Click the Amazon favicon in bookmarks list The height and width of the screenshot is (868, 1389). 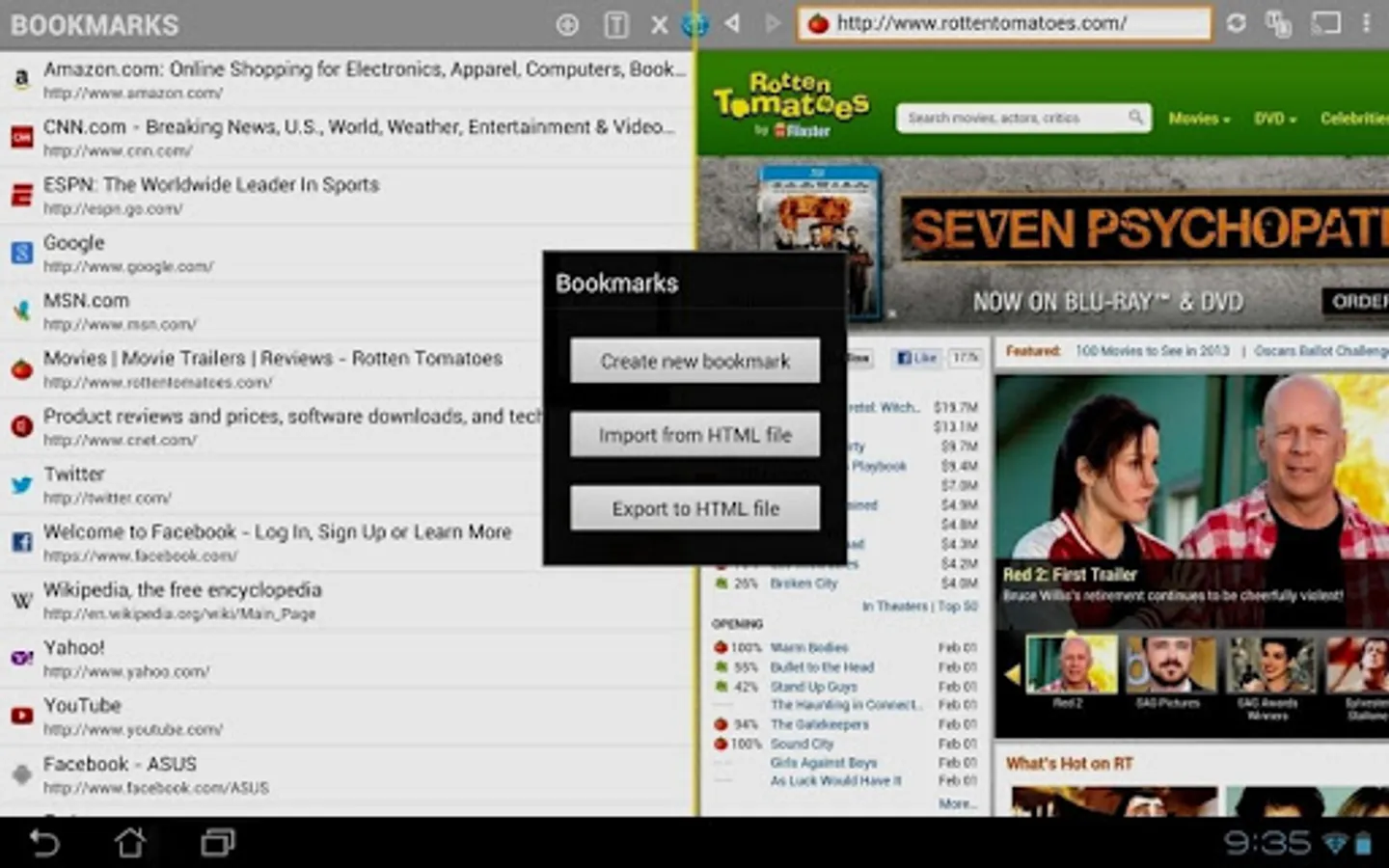pyautogui.click(x=21, y=80)
